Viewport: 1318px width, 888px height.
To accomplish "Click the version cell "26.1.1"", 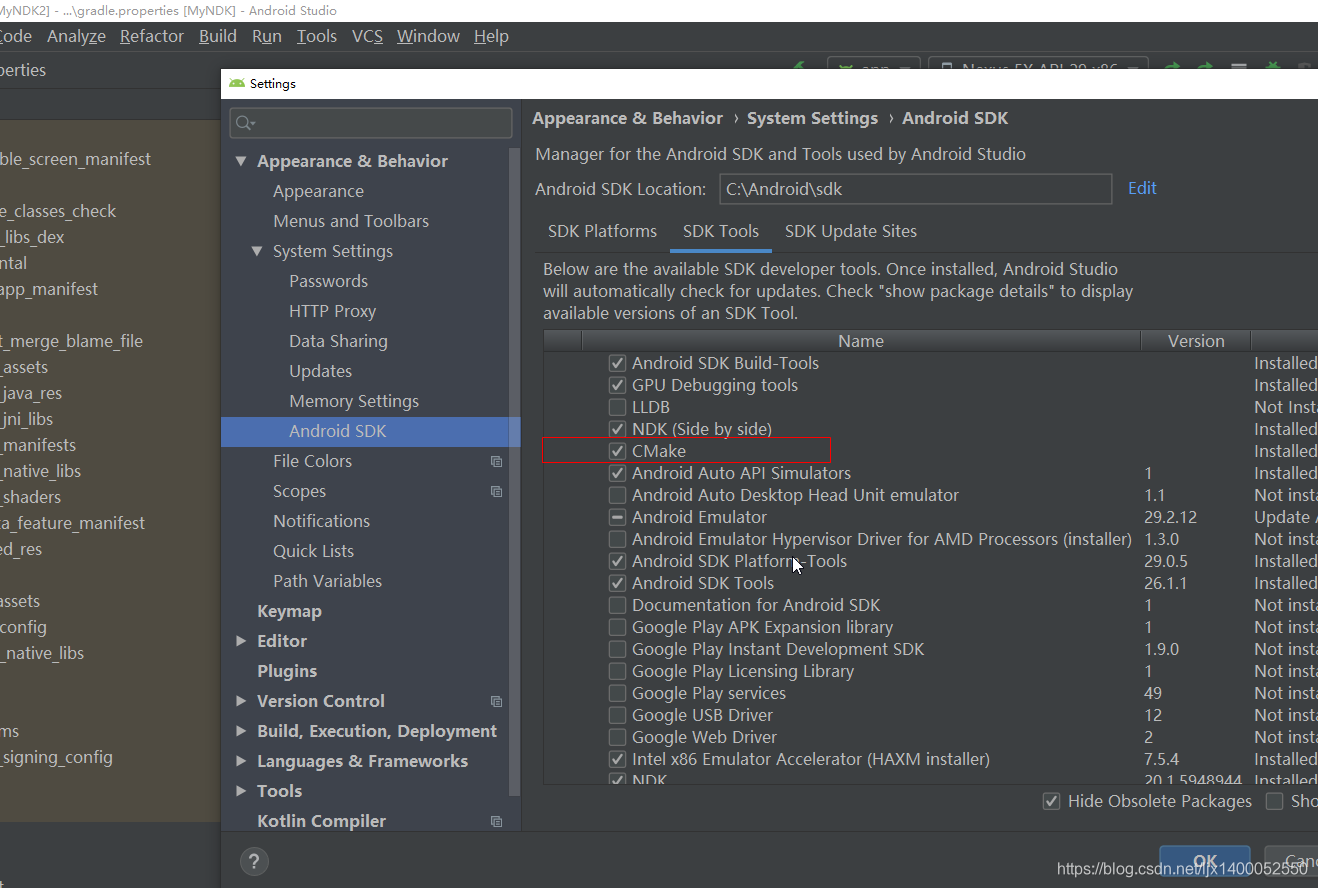I will (1165, 583).
